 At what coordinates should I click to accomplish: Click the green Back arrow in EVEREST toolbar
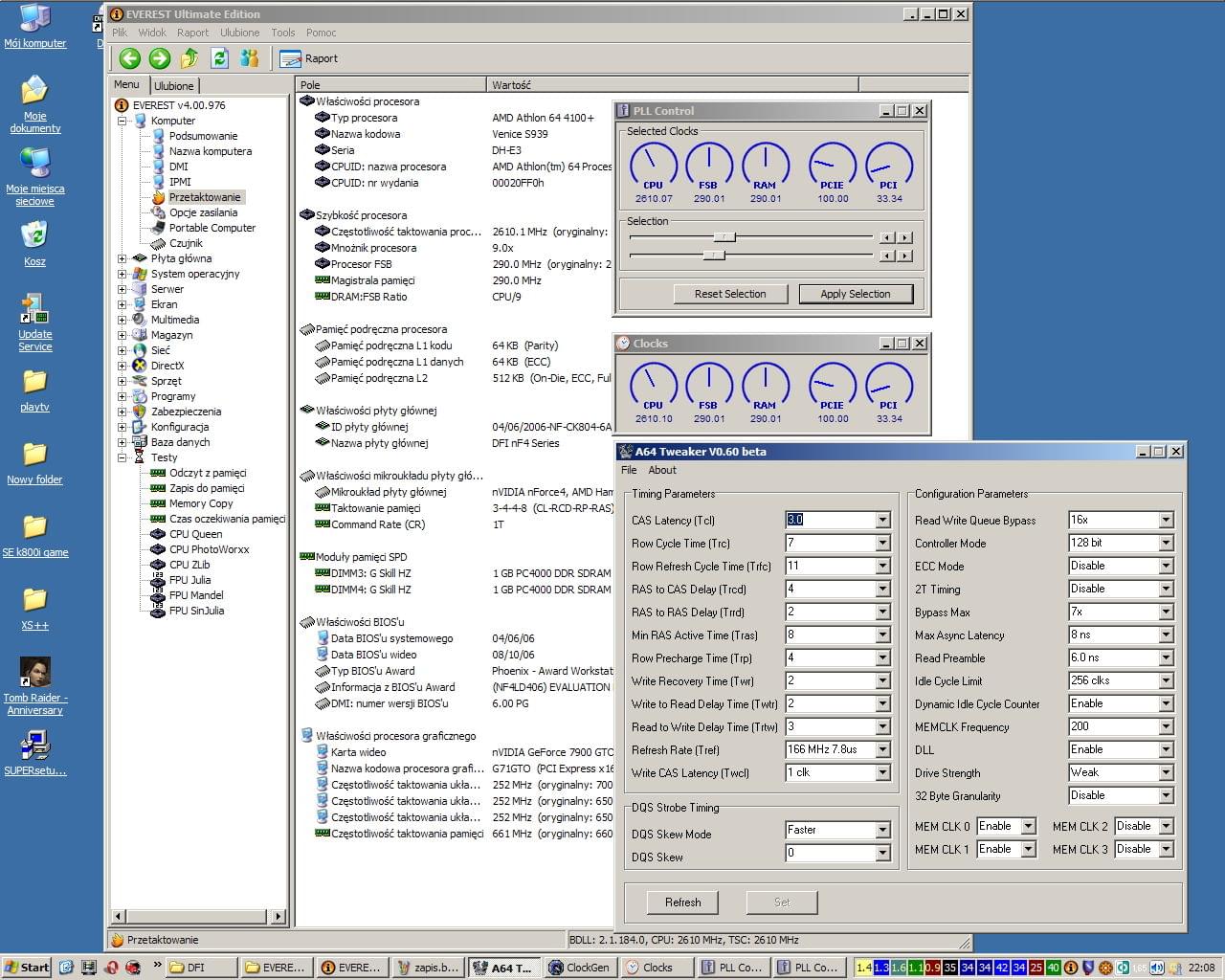pyautogui.click(x=129, y=58)
